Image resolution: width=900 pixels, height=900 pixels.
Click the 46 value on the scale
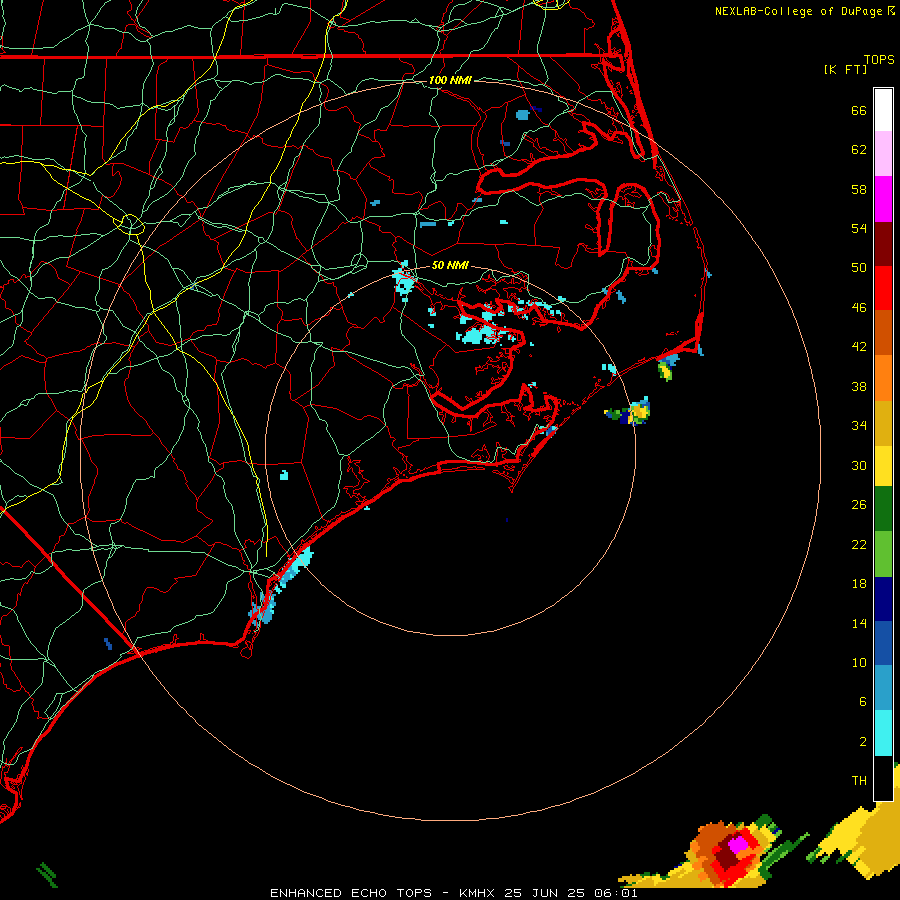click(x=859, y=307)
